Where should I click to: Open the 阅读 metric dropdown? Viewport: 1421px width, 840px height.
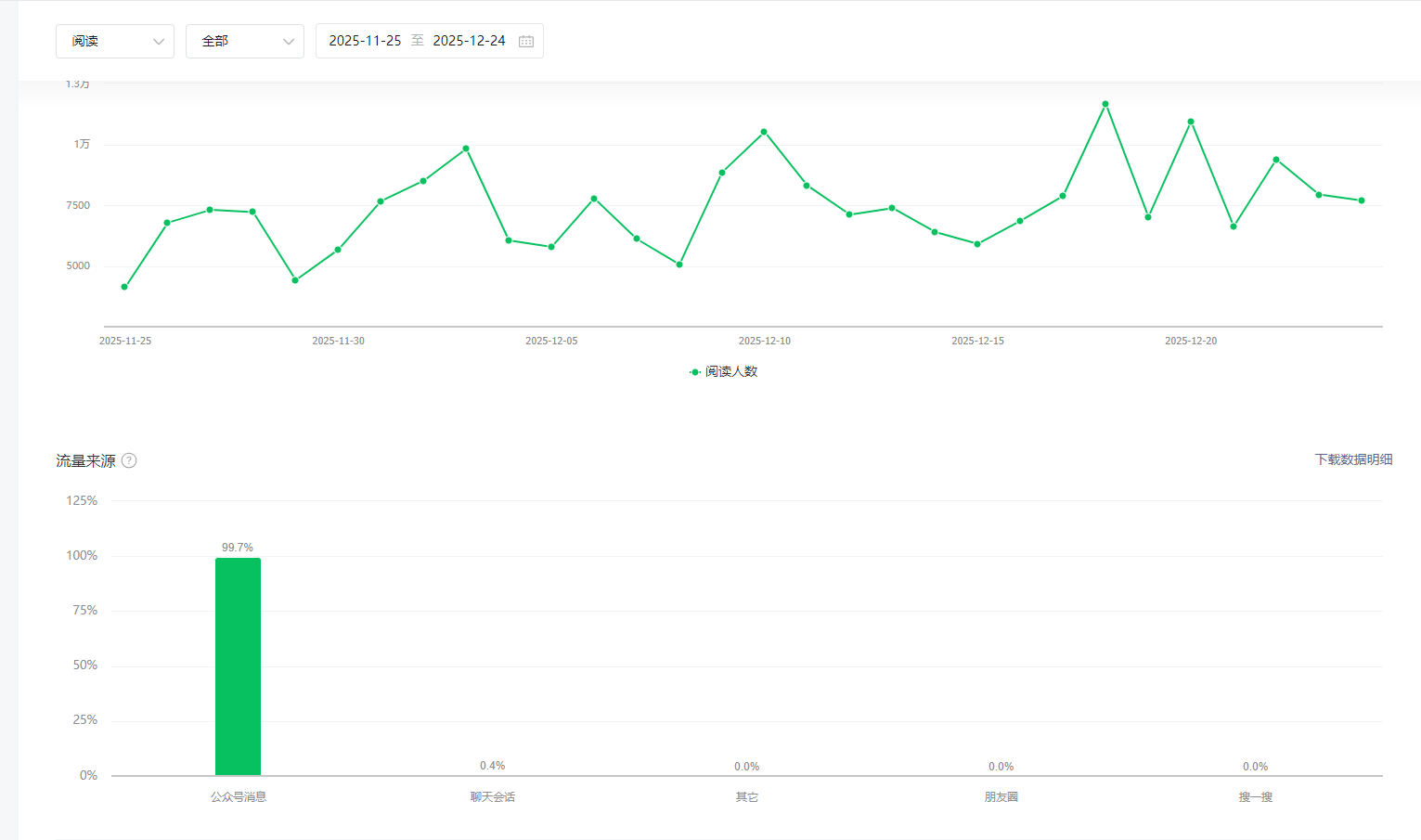(115, 41)
